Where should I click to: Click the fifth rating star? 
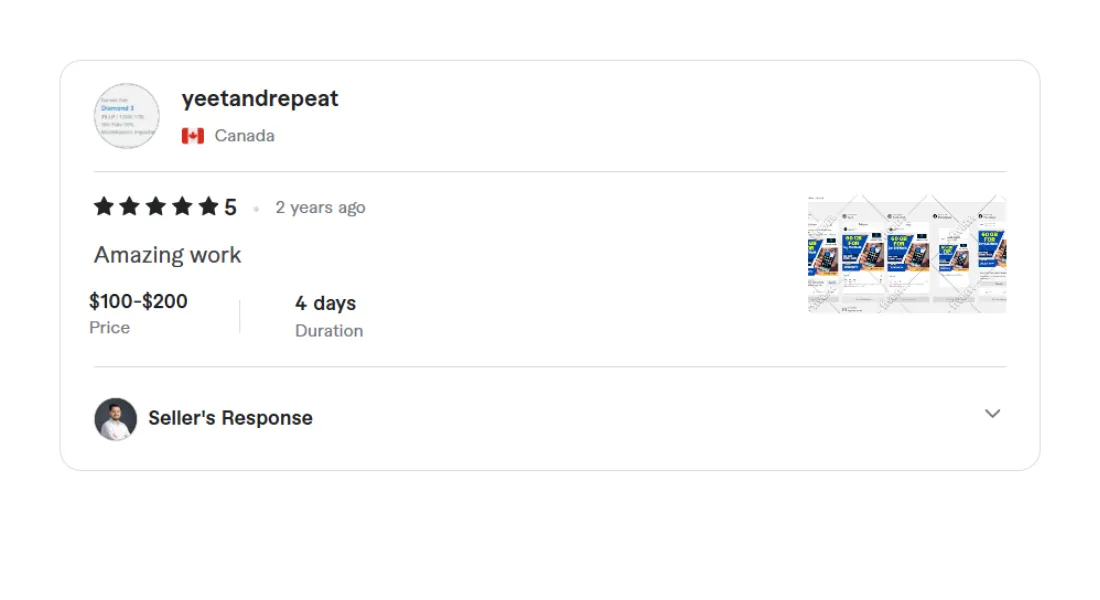click(208, 207)
